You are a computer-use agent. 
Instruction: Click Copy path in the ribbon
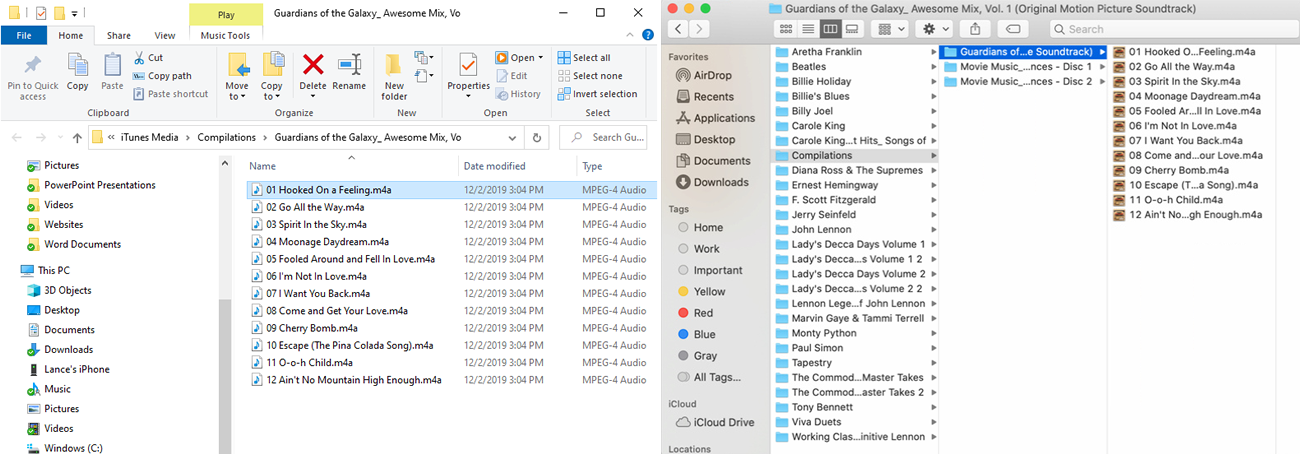[x=161, y=76]
